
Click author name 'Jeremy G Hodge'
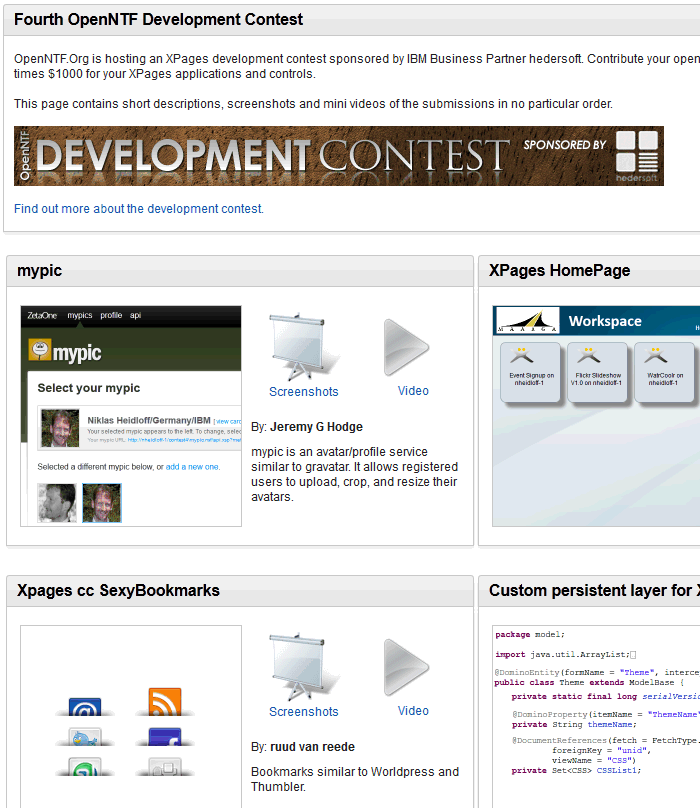(x=316, y=427)
